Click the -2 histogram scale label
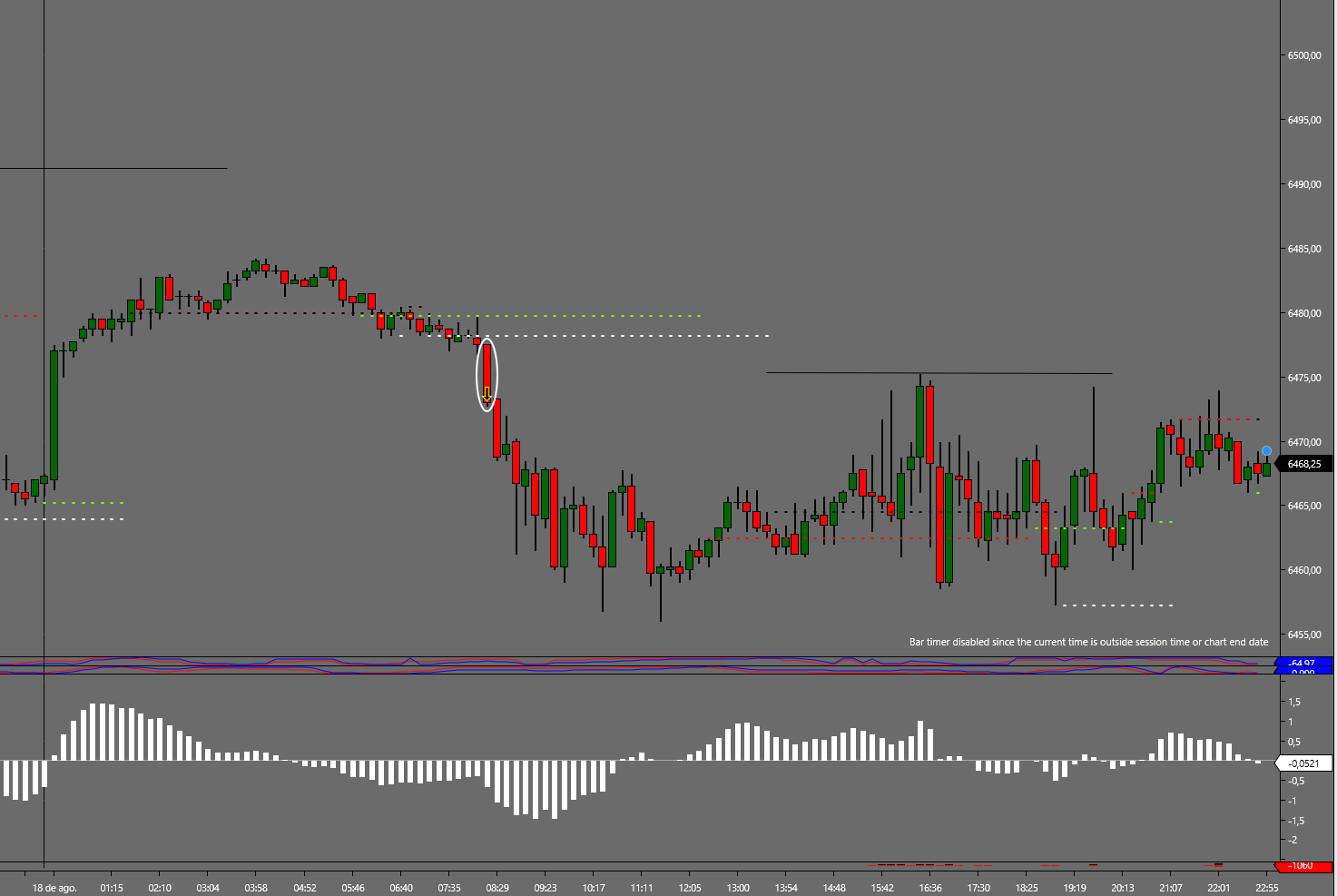 click(1293, 841)
